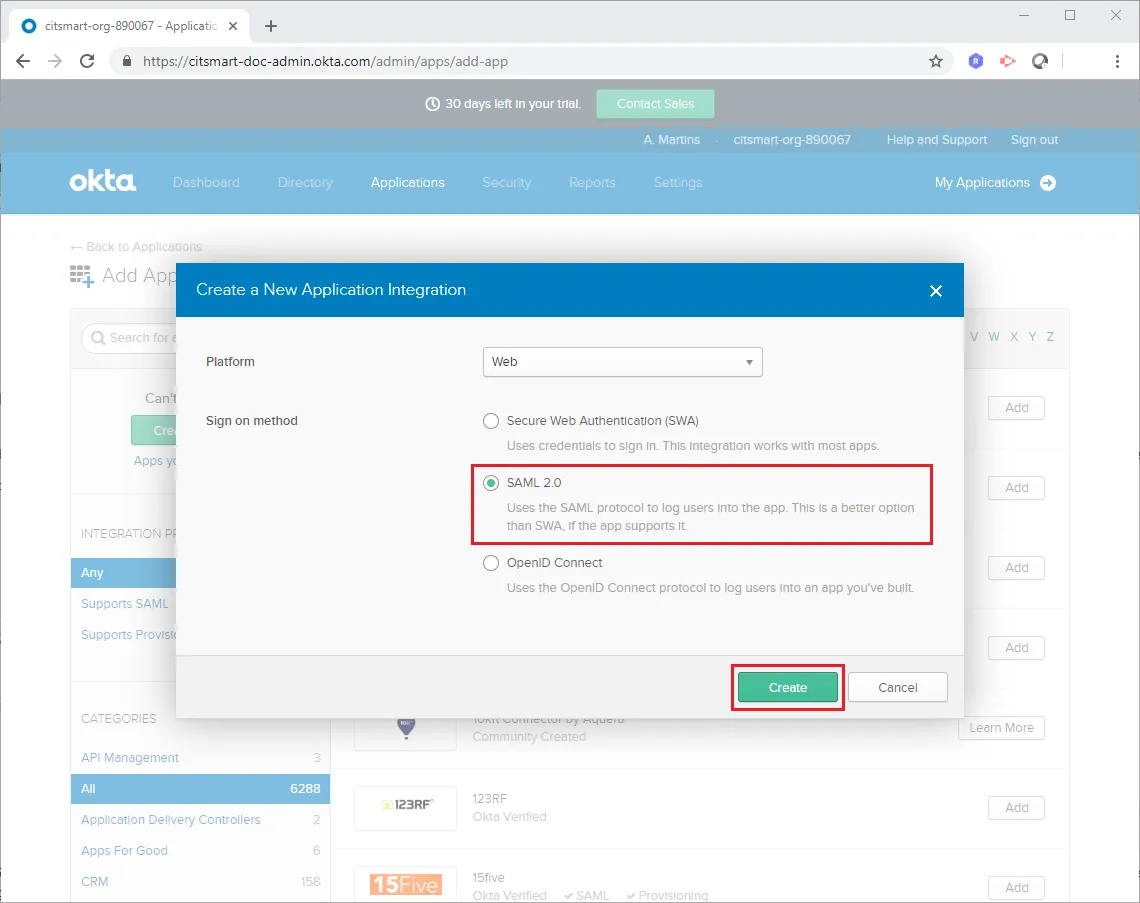The width and height of the screenshot is (1140, 903).
Task: Cancel the new application integration dialog
Action: [x=897, y=687]
